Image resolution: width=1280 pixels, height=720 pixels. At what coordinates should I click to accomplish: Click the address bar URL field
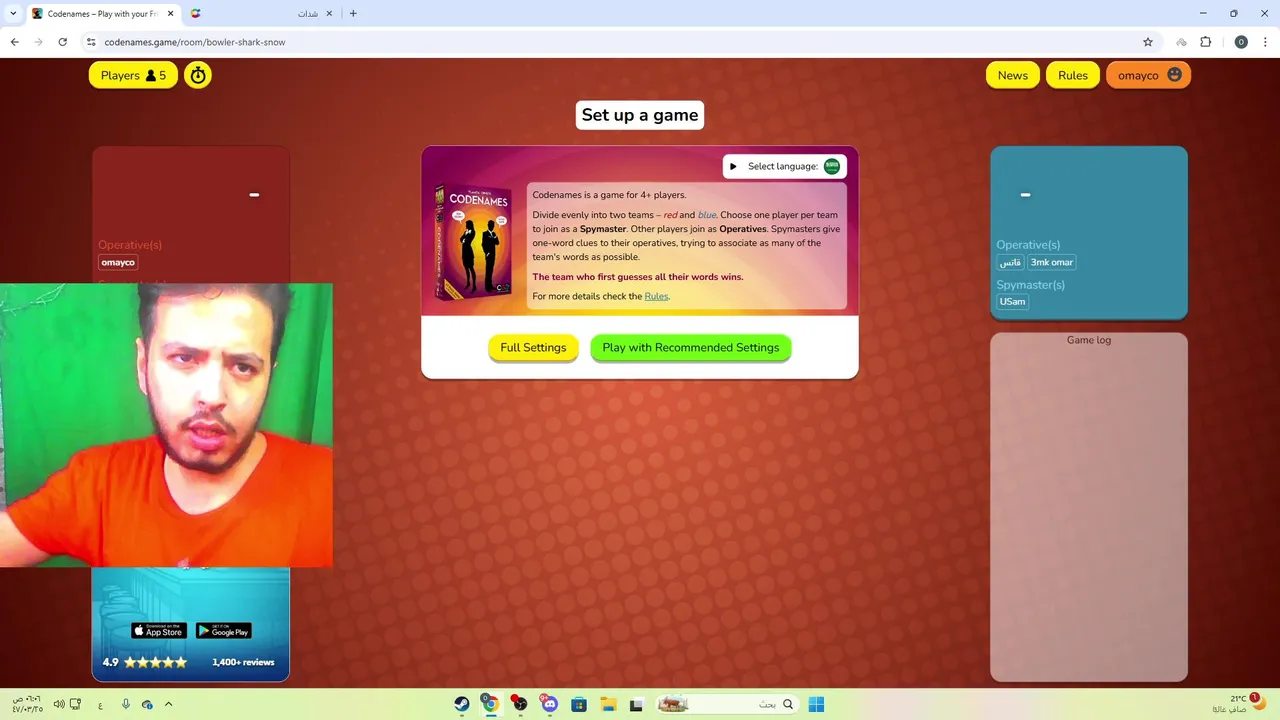pyautogui.click(x=620, y=42)
